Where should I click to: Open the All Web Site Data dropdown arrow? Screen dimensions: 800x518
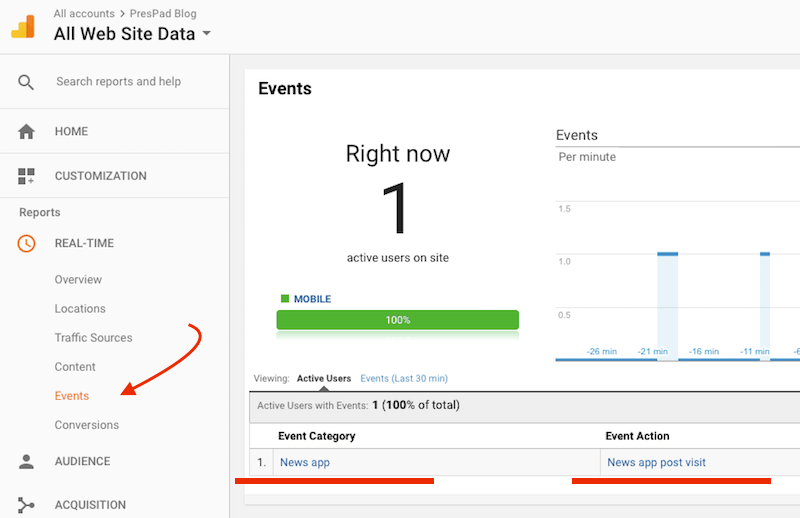point(207,34)
